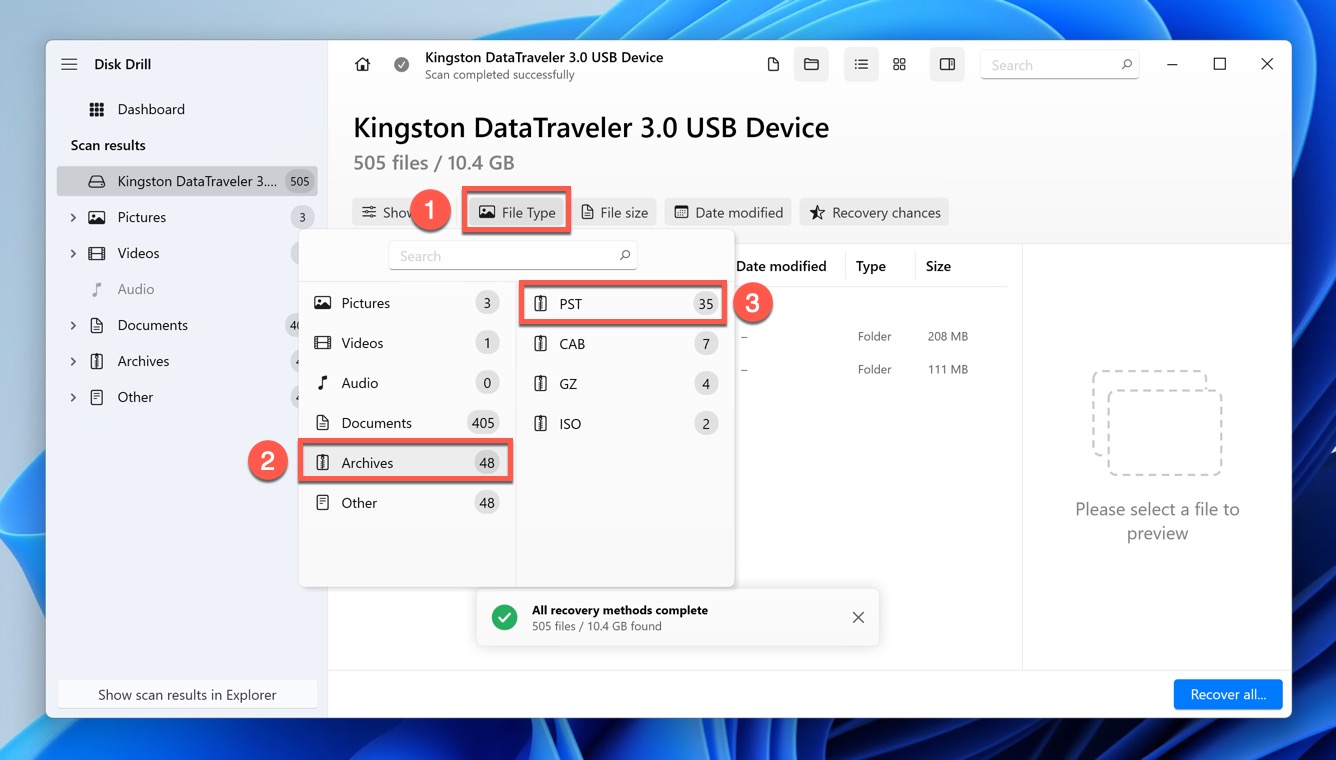Click the 111 MB folder row
Viewport: 1336px width, 760px height.
[870, 369]
